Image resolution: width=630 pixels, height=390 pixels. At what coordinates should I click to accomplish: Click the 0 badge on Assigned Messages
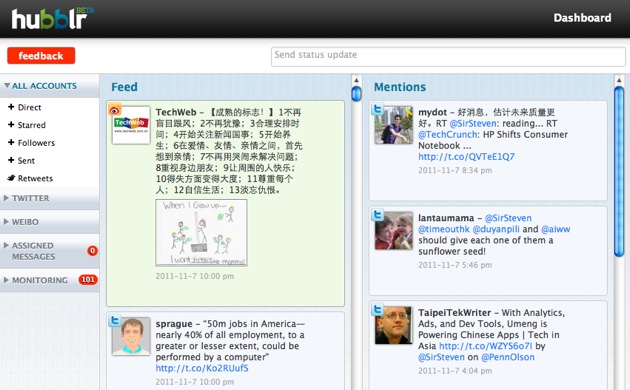[92, 251]
